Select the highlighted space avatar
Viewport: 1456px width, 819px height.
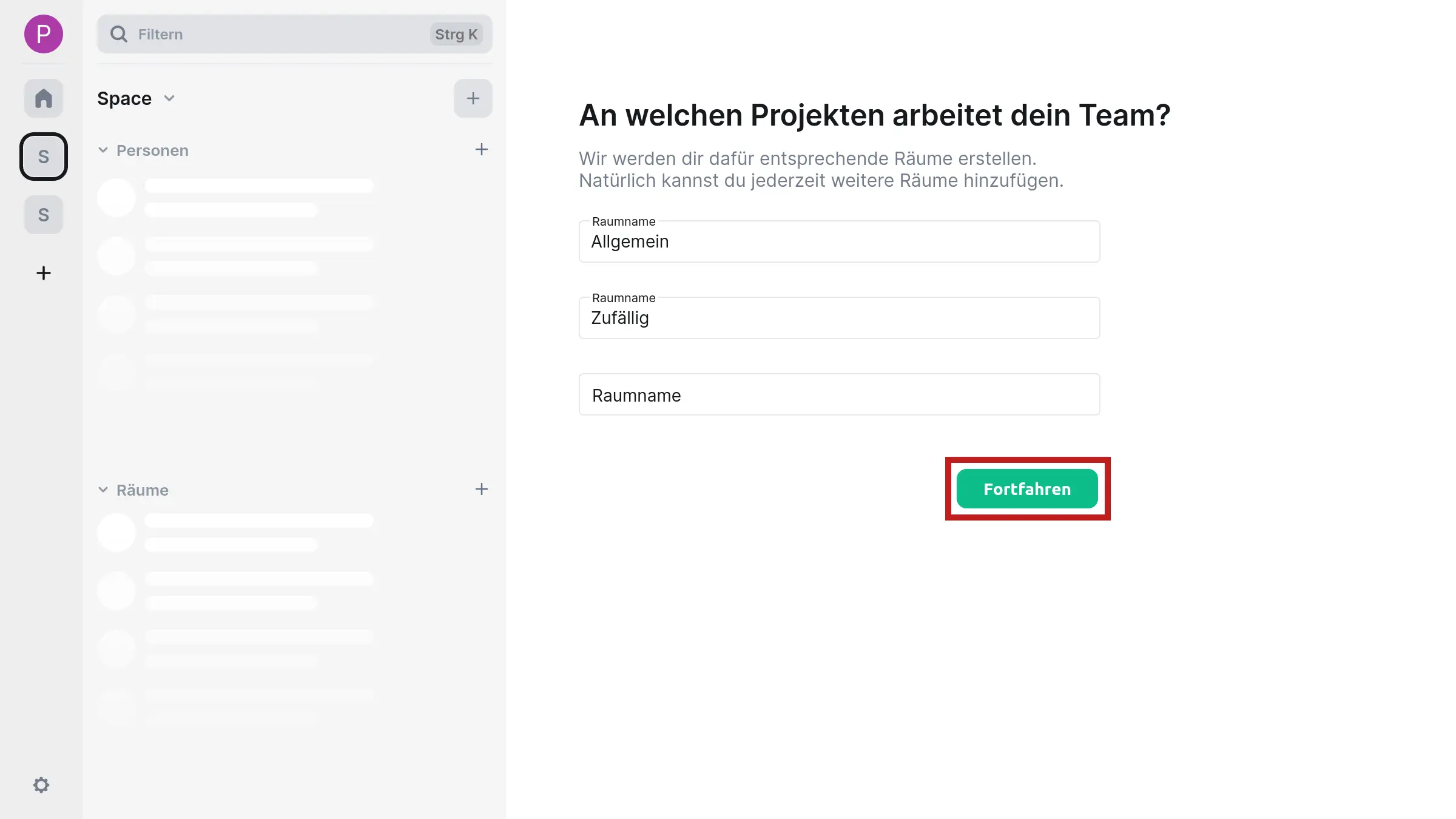[43, 156]
